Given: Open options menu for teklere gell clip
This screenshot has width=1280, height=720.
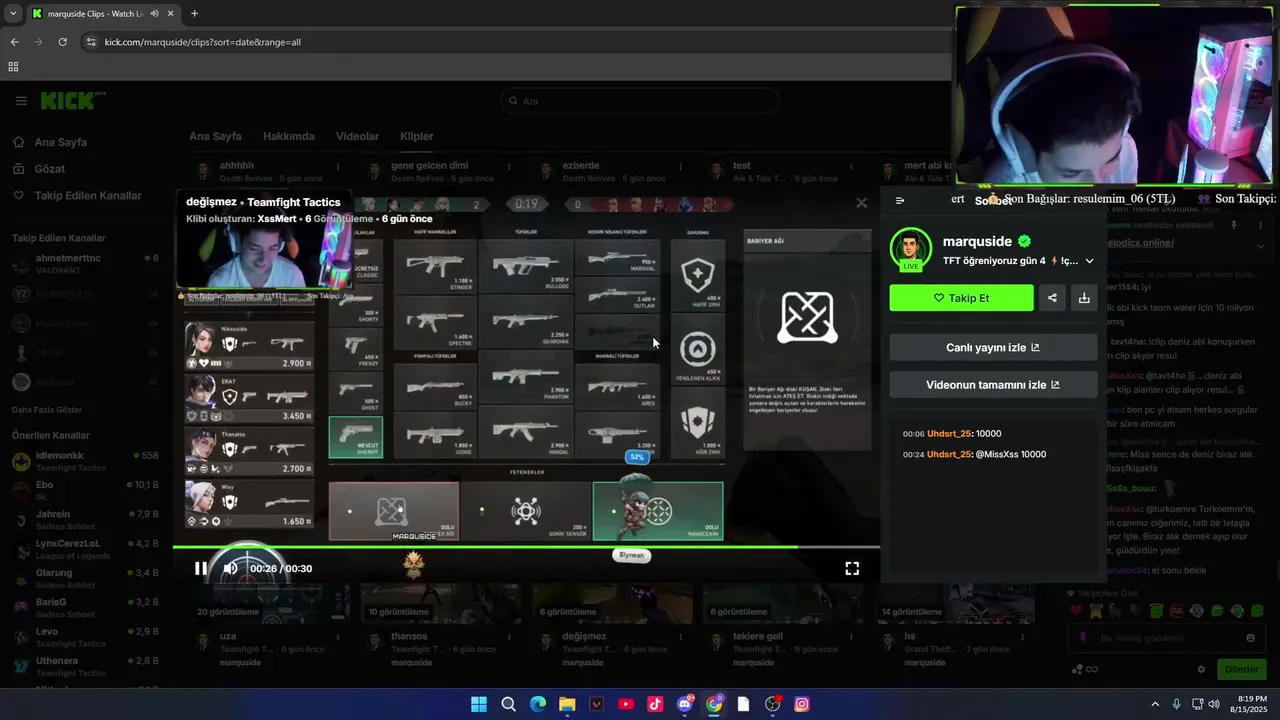Looking at the screenshot, I should pos(852,637).
